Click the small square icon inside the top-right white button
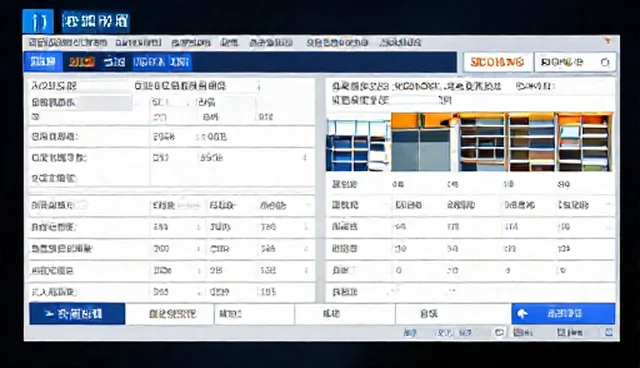Screen dimensions: 640x368 click(x=604, y=62)
